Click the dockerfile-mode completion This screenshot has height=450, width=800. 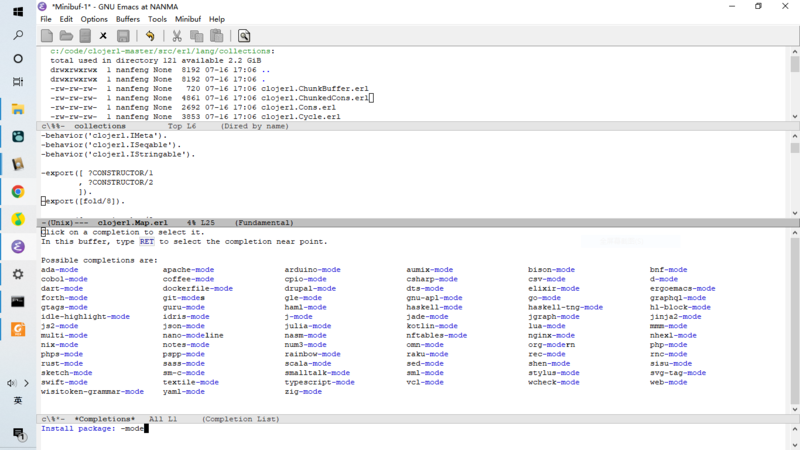(197, 288)
